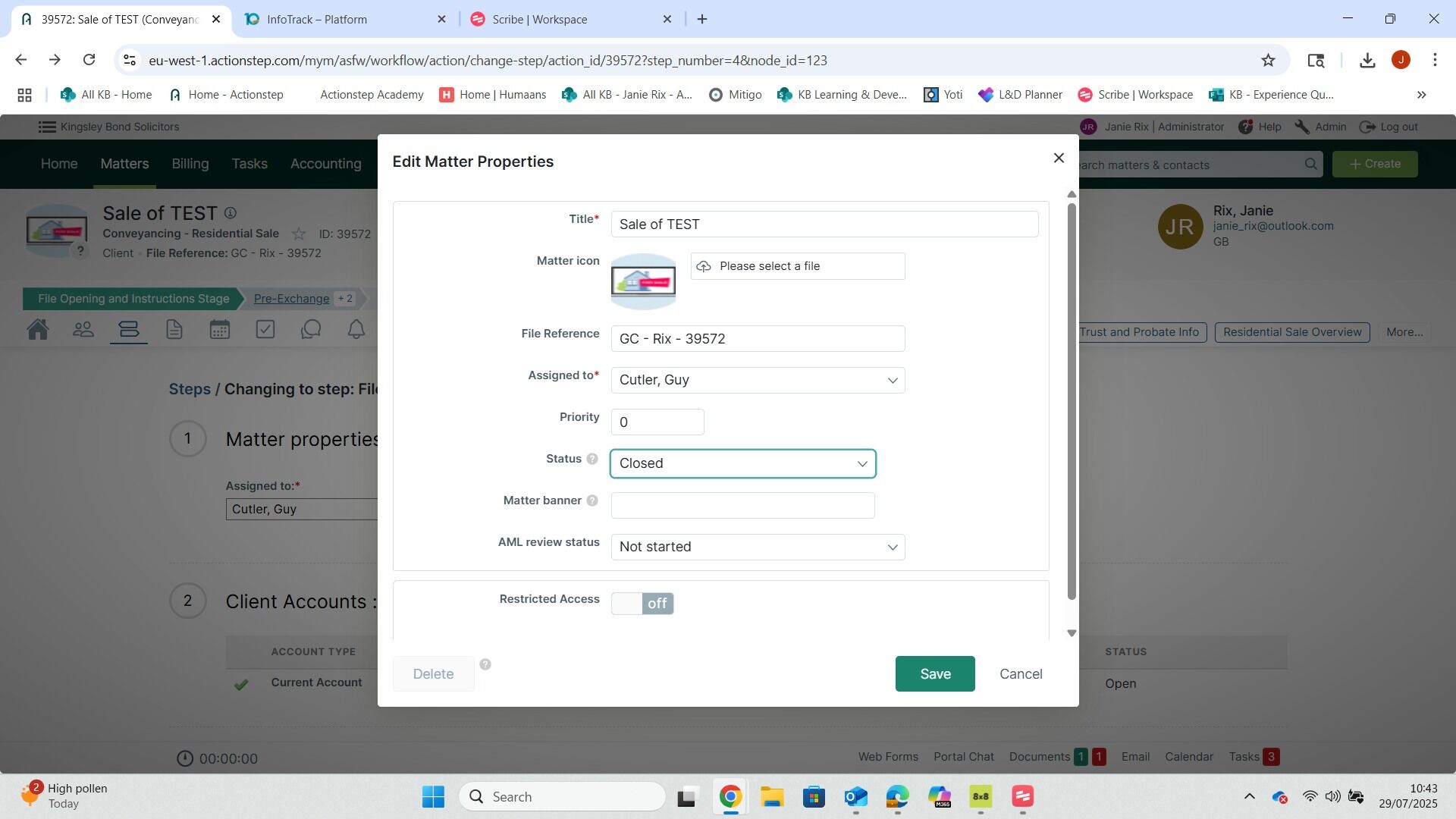Expand the Assigned to dropdown in dialog

[x=758, y=380]
